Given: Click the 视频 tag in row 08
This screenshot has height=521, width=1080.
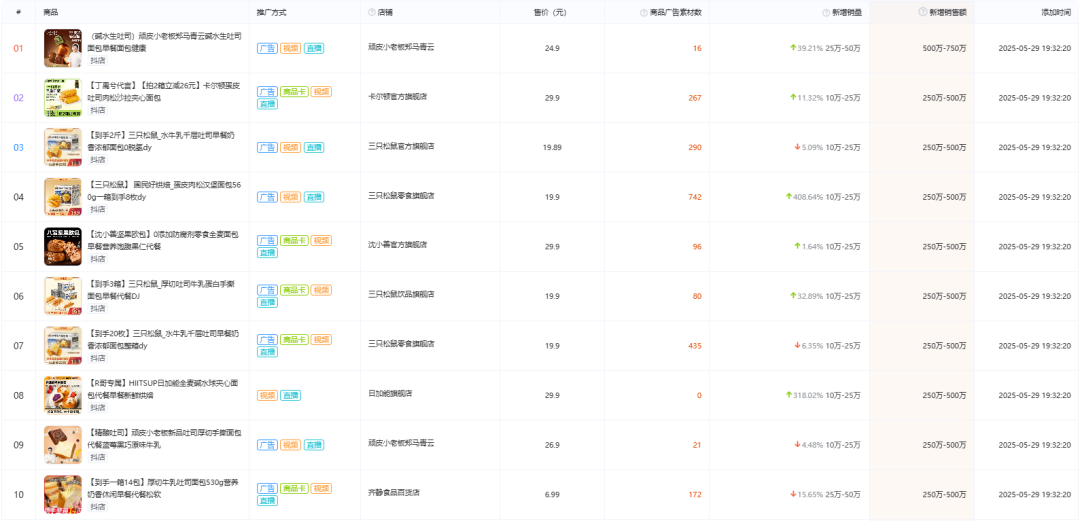Looking at the screenshot, I should pos(267,396).
